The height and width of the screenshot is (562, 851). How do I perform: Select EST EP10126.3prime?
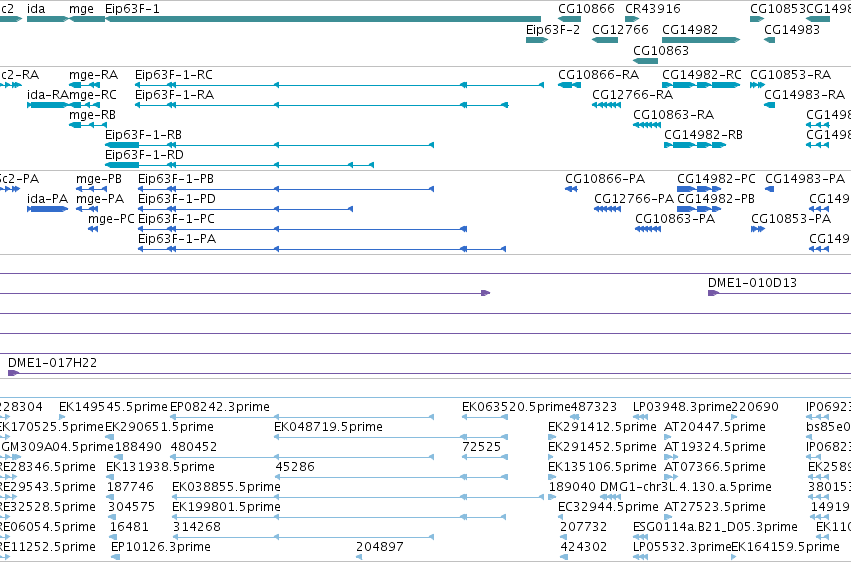click(115, 557)
